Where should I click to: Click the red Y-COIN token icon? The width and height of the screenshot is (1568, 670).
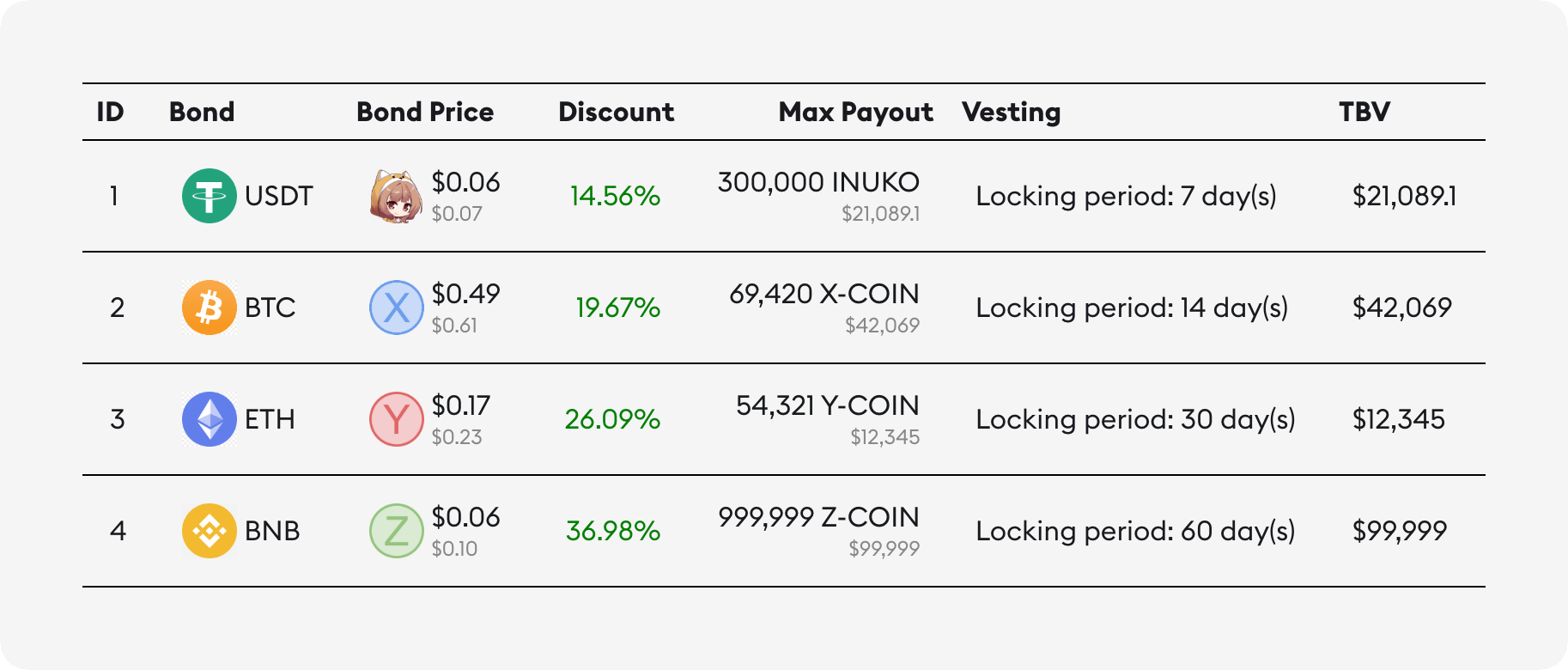[396, 419]
